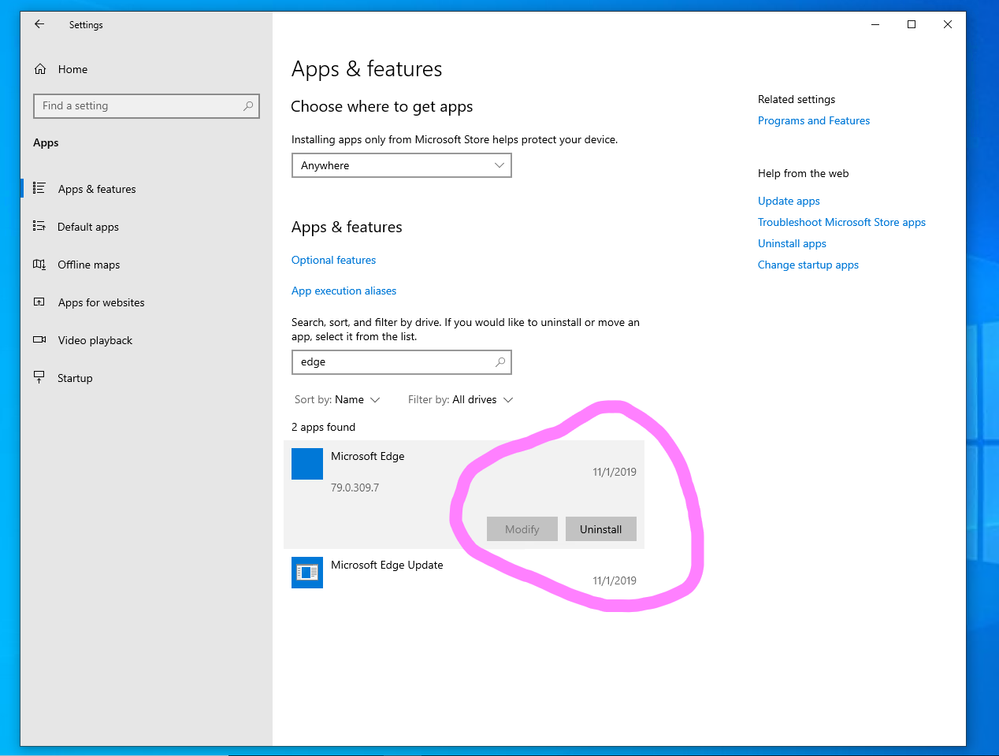Open Video playback page

click(x=147, y=340)
